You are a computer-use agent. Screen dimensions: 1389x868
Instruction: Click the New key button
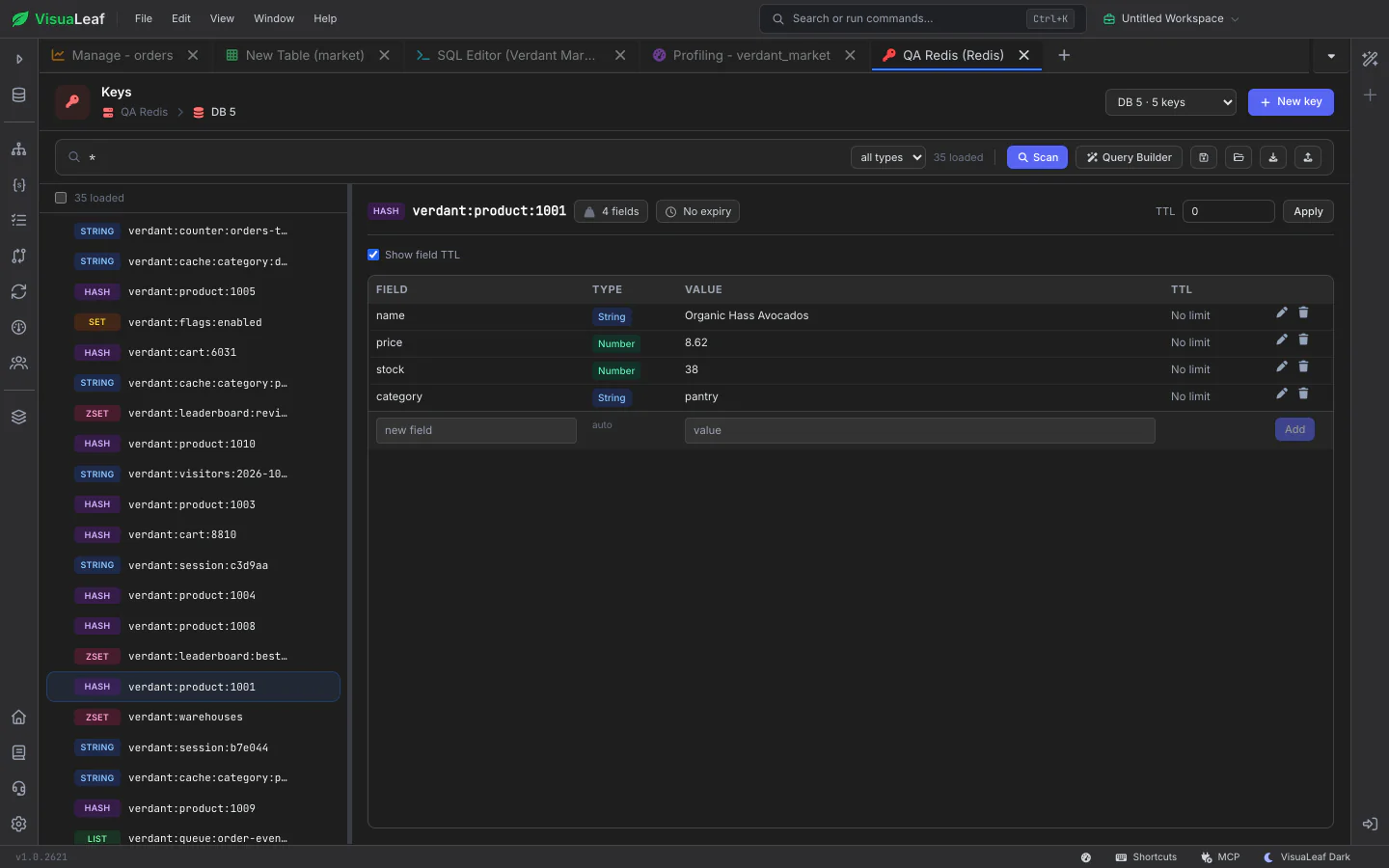1291,102
